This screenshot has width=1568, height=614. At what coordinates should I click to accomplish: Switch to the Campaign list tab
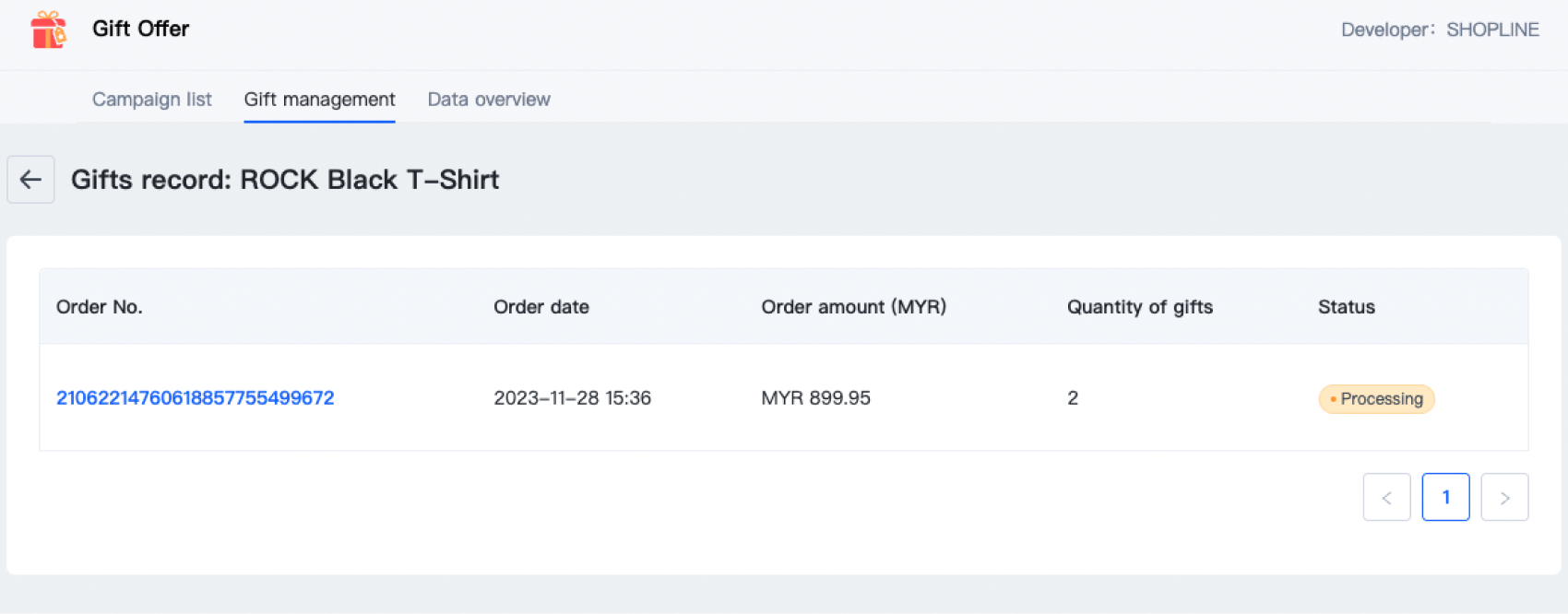click(151, 99)
